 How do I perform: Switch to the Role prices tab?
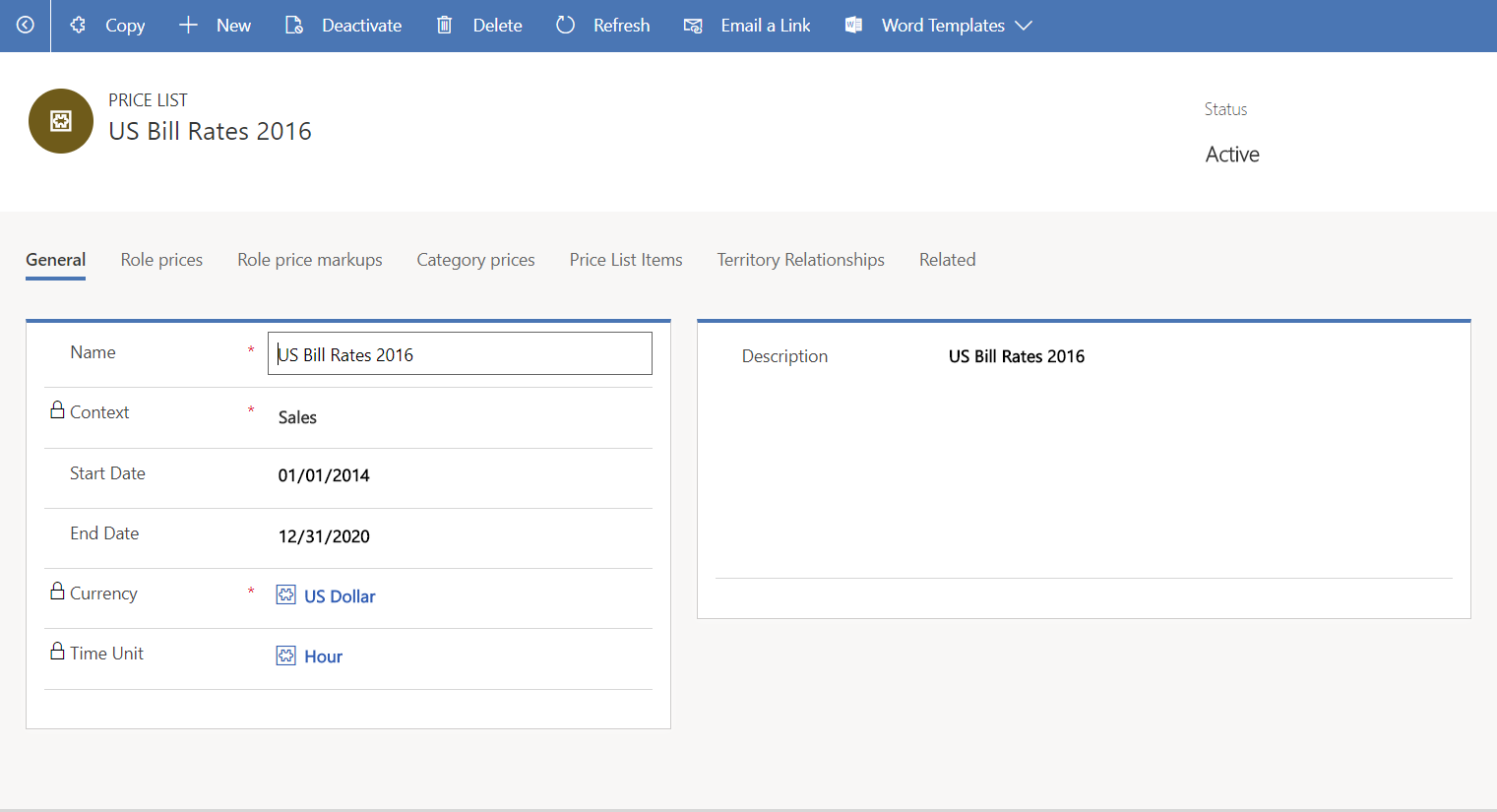161,260
